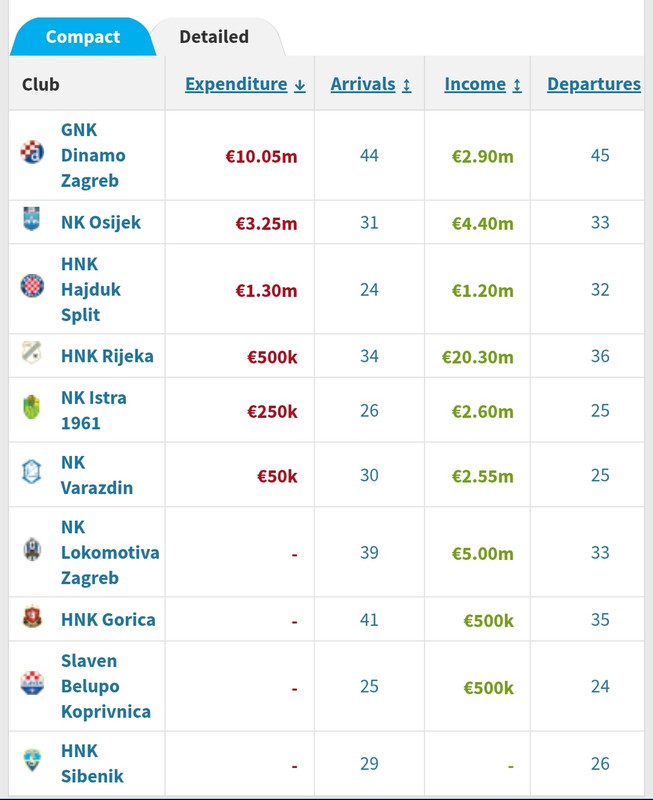Click the NK Varazdin club crest
The height and width of the screenshot is (800, 653).
tap(32, 471)
